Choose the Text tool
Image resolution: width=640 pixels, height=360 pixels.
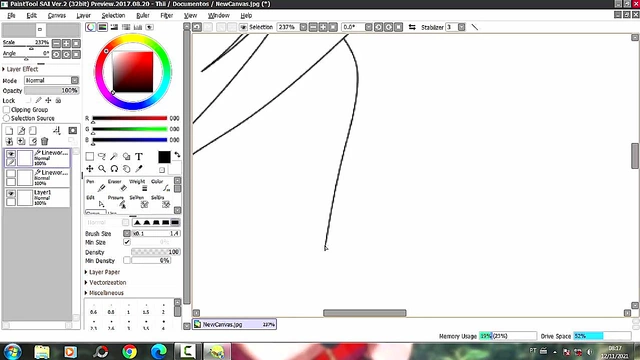139,157
